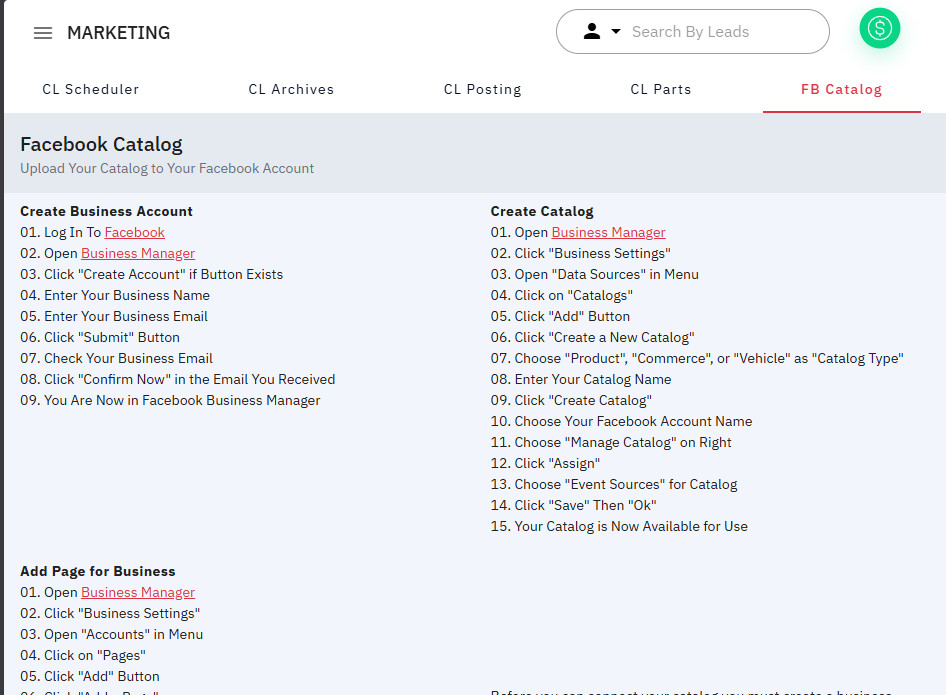946x695 pixels.
Task: Click the Add Page for Business heading
Action: pyautogui.click(x=98, y=571)
